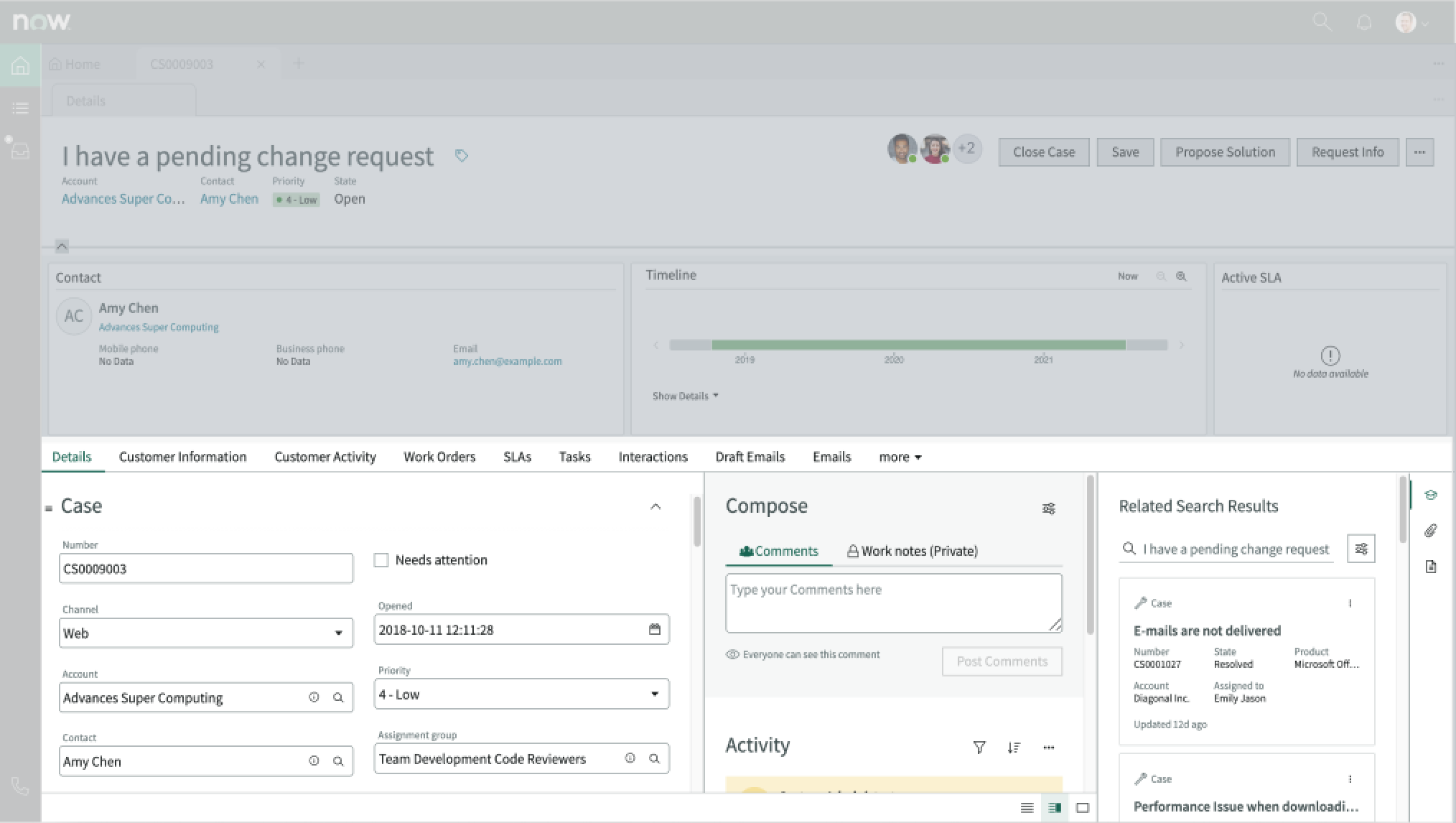
Task: Check the Needs attention checkbox
Action: click(381, 559)
